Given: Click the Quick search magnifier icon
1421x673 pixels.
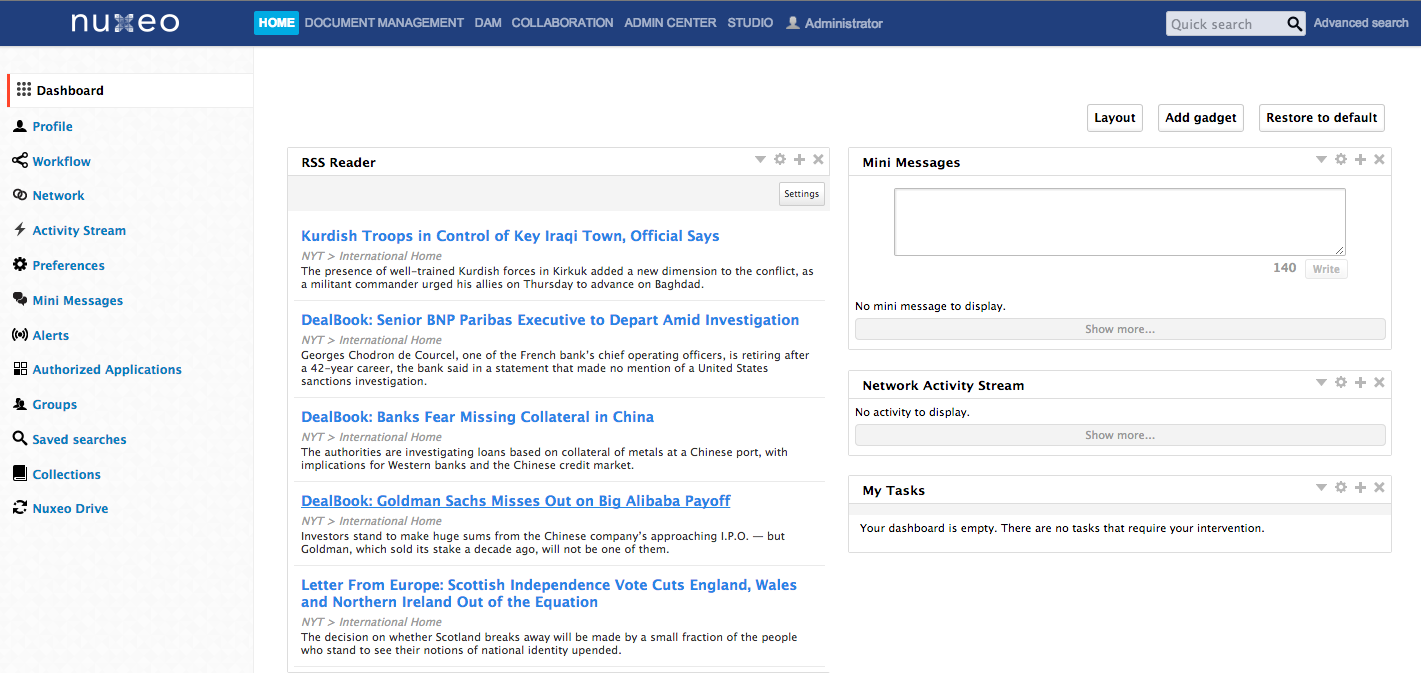Looking at the screenshot, I should click(x=1294, y=24).
